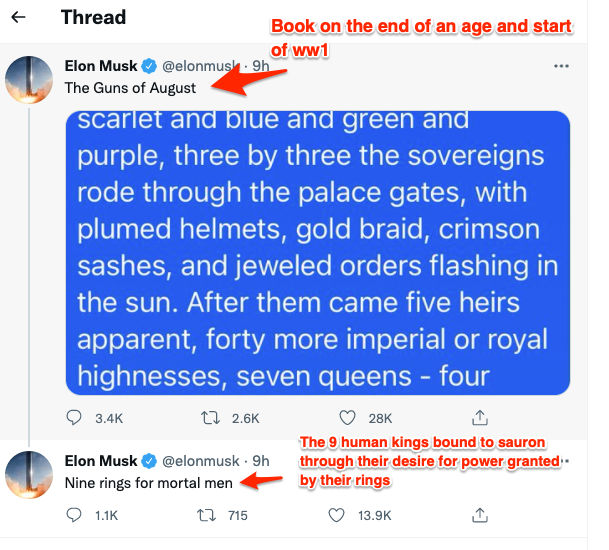Open the second tweet's profile avatar
The image size is (609, 550).
tap(30, 474)
